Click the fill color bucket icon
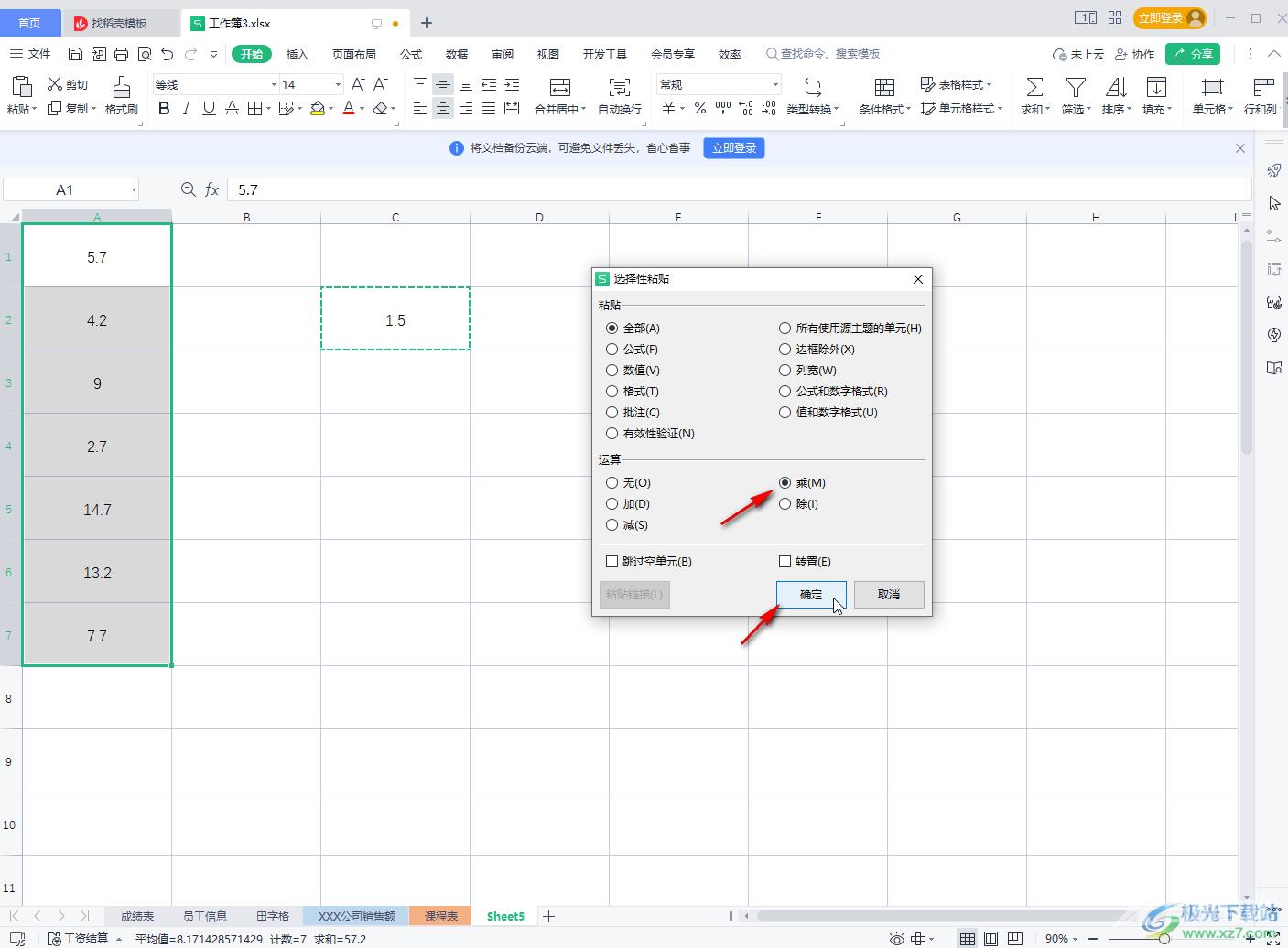 tap(318, 109)
